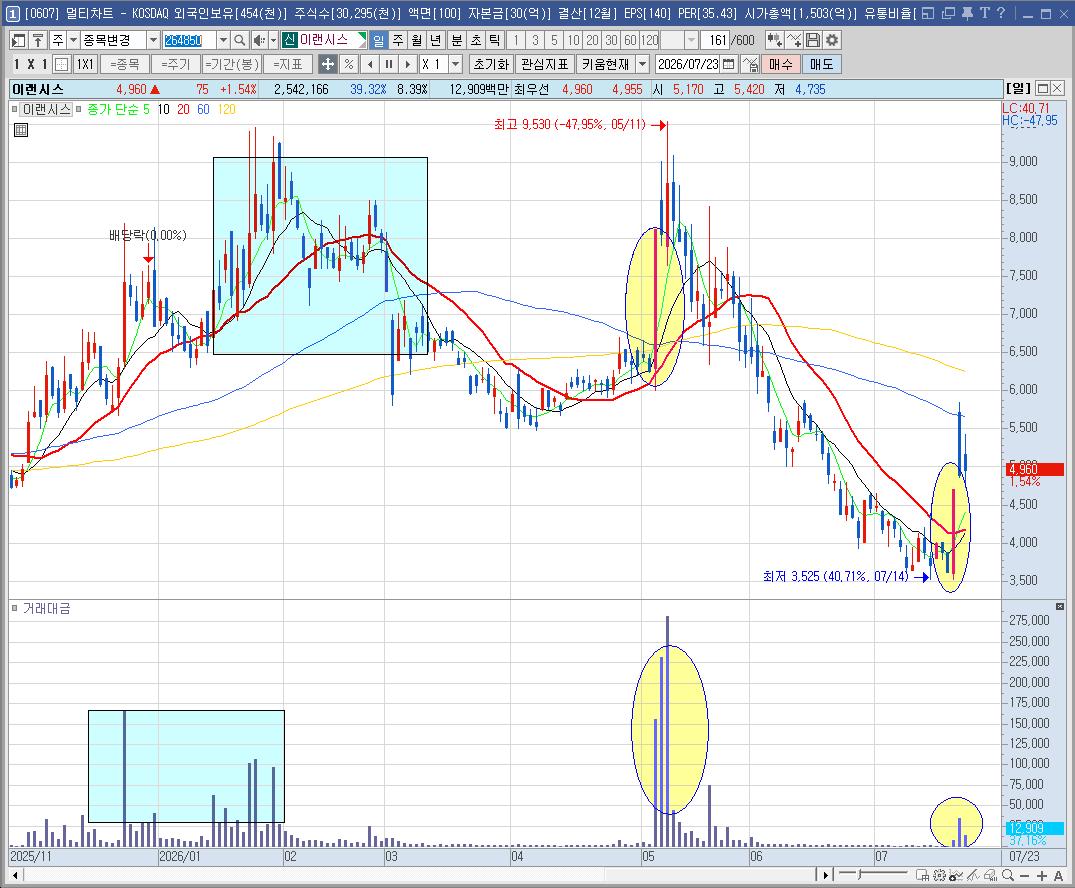Click the bottom A auto-fit text icon
The height and width of the screenshot is (888, 1075).
click(x=1059, y=876)
